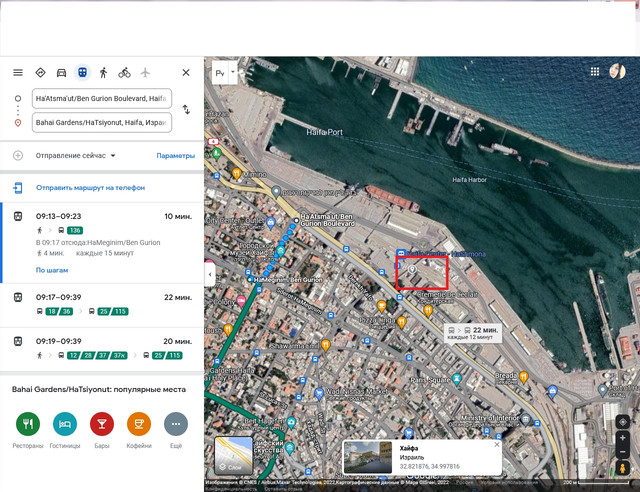The image size is (640, 492).
Task: Activate Street View pegman
Action: [623, 468]
